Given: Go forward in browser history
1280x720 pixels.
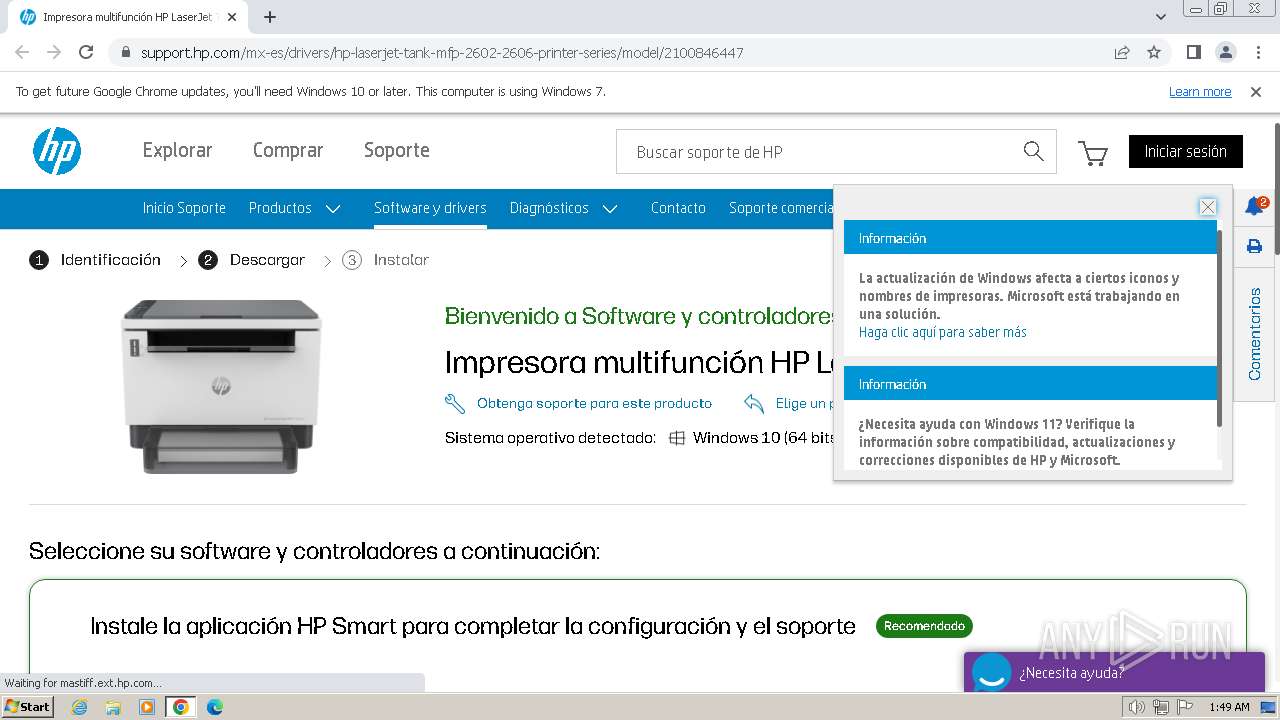Looking at the screenshot, I should pos(54,52).
